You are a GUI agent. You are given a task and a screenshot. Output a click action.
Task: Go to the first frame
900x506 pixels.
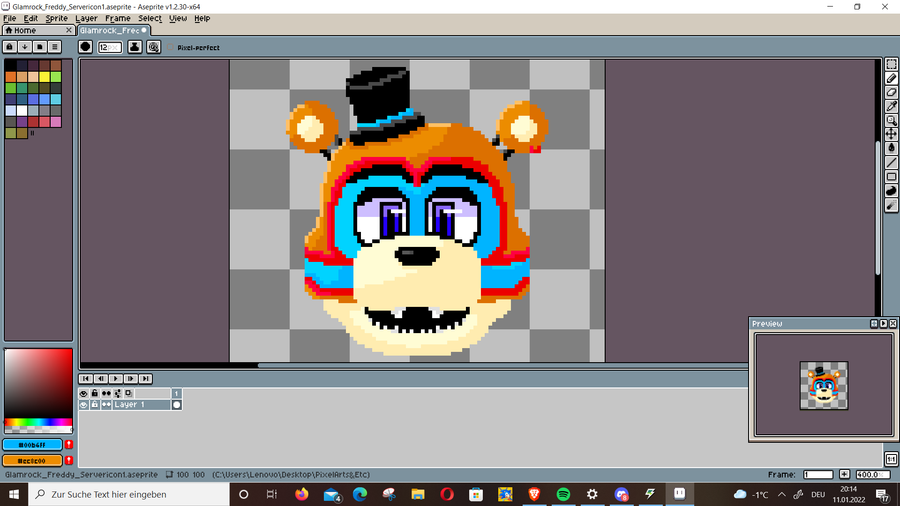pyautogui.click(x=86, y=379)
